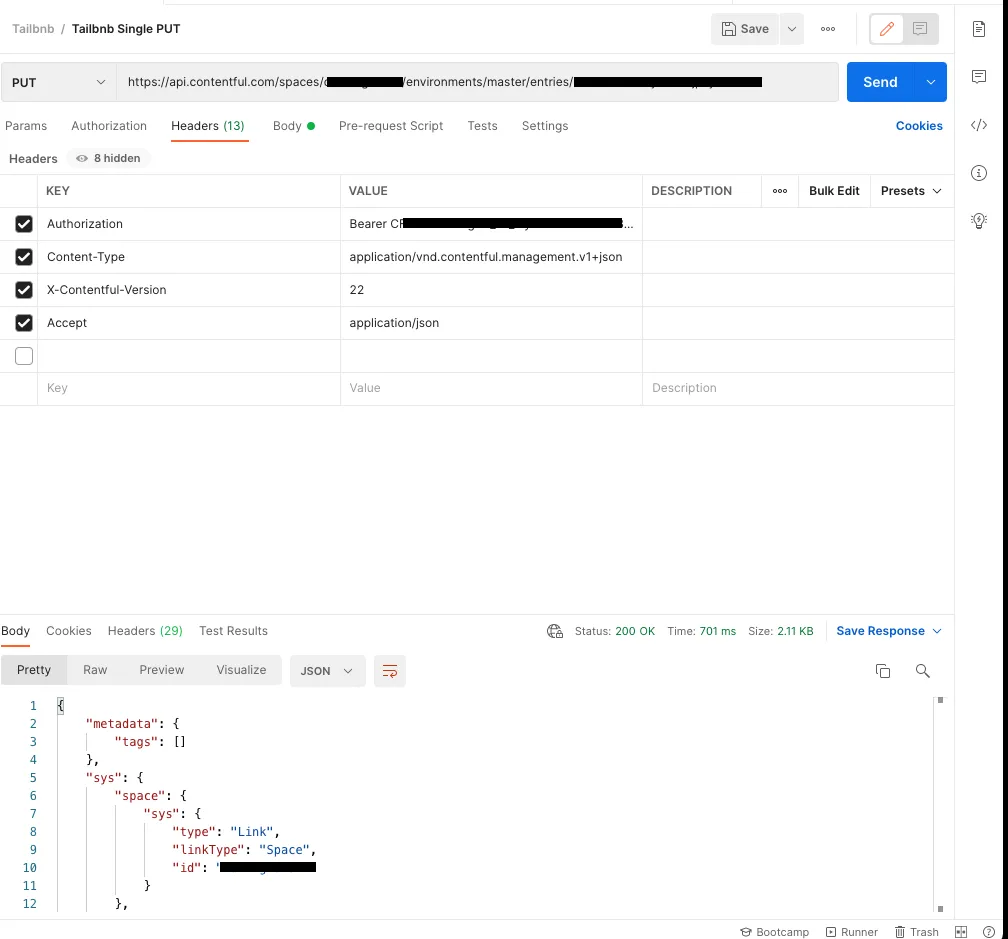Open the Presets dropdown

click(911, 191)
